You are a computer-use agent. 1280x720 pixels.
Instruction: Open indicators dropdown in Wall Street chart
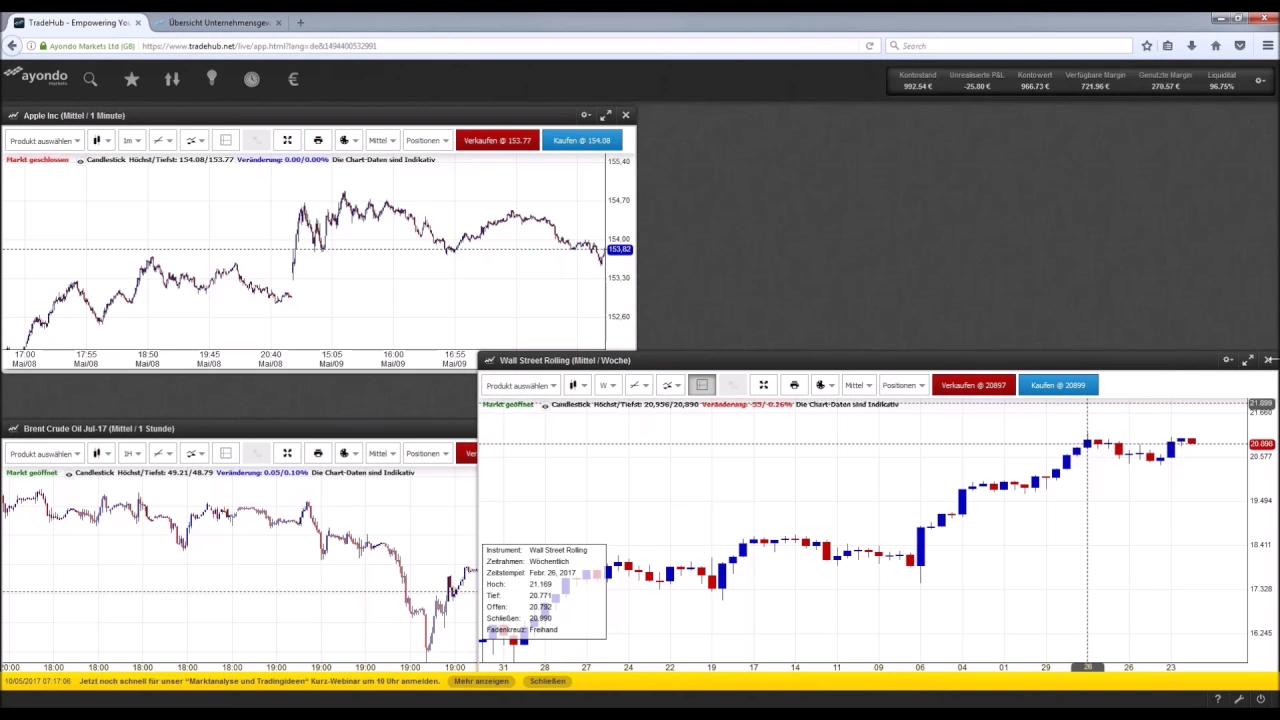(669, 385)
